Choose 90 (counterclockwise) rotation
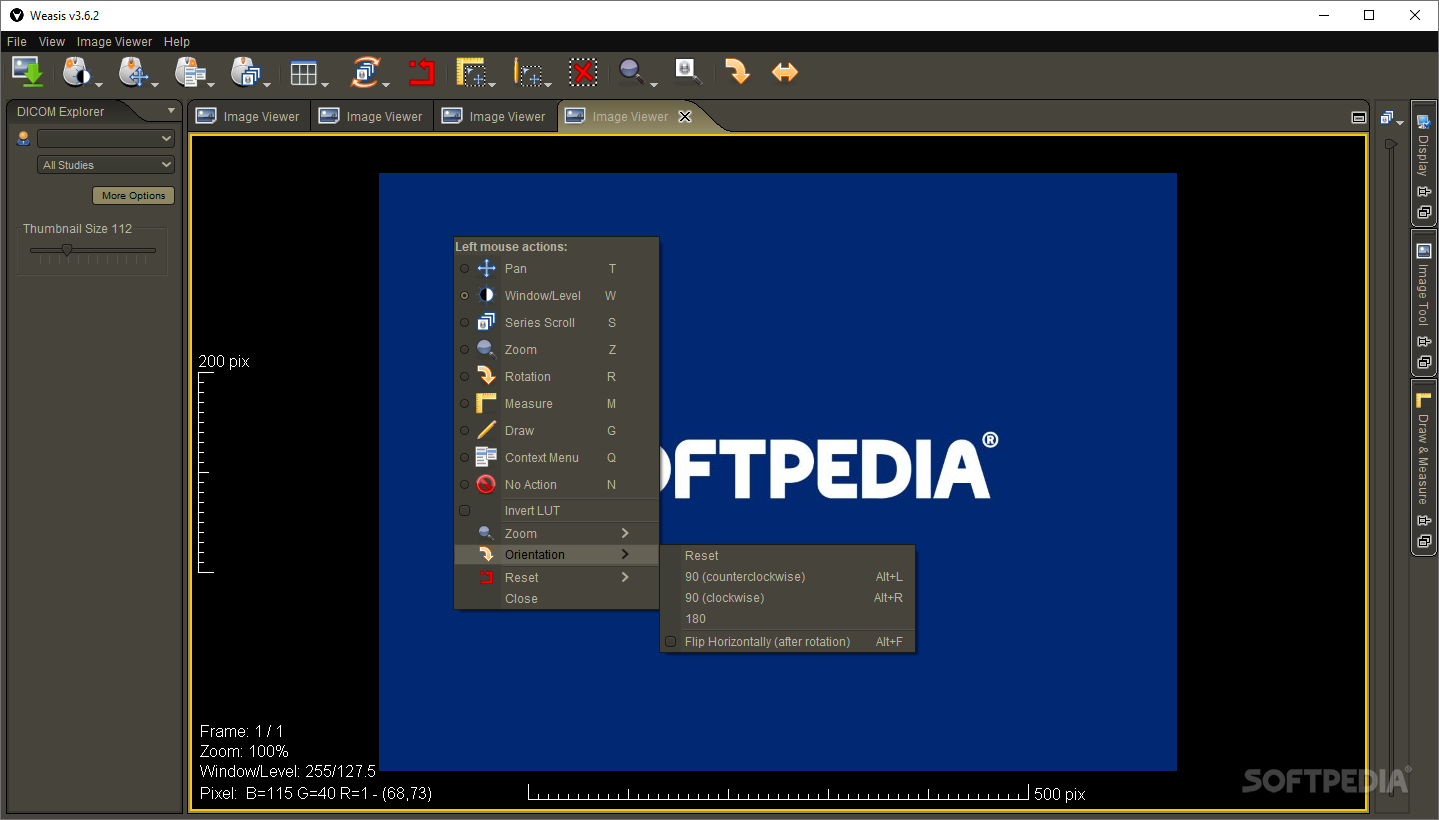Viewport: 1439px width, 820px height. (788, 576)
